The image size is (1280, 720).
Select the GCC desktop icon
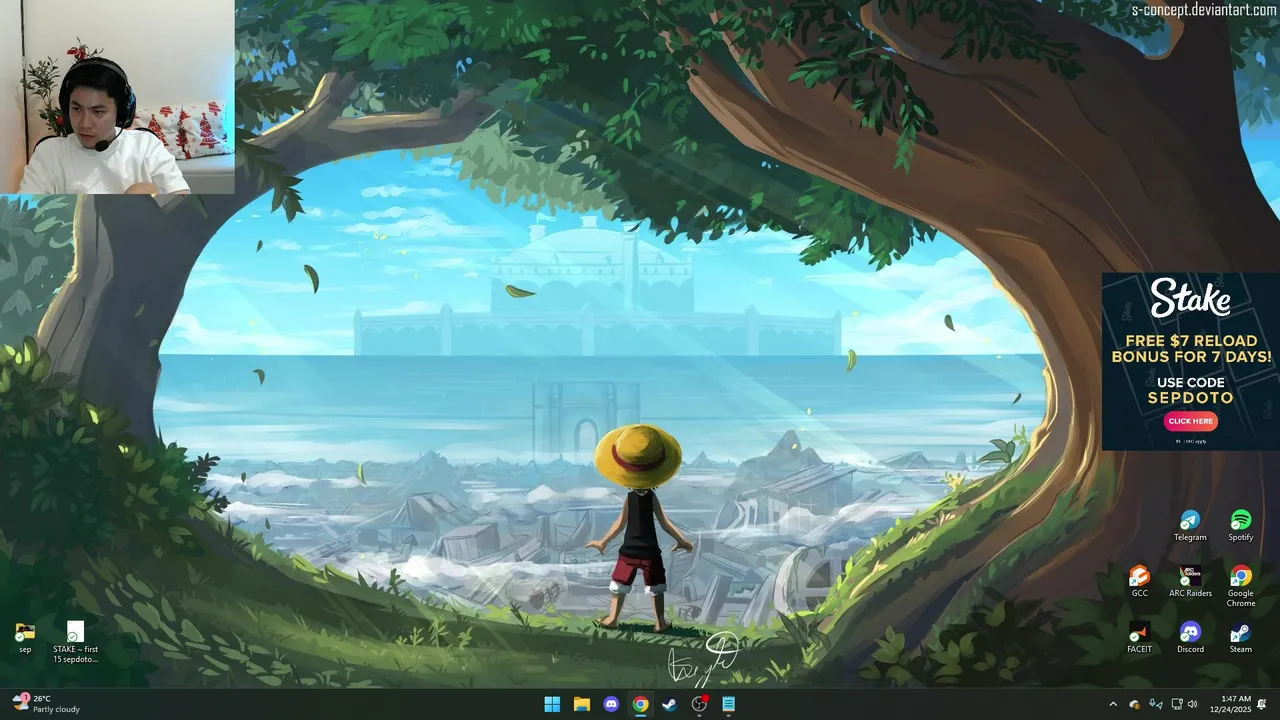pos(1139,581)
